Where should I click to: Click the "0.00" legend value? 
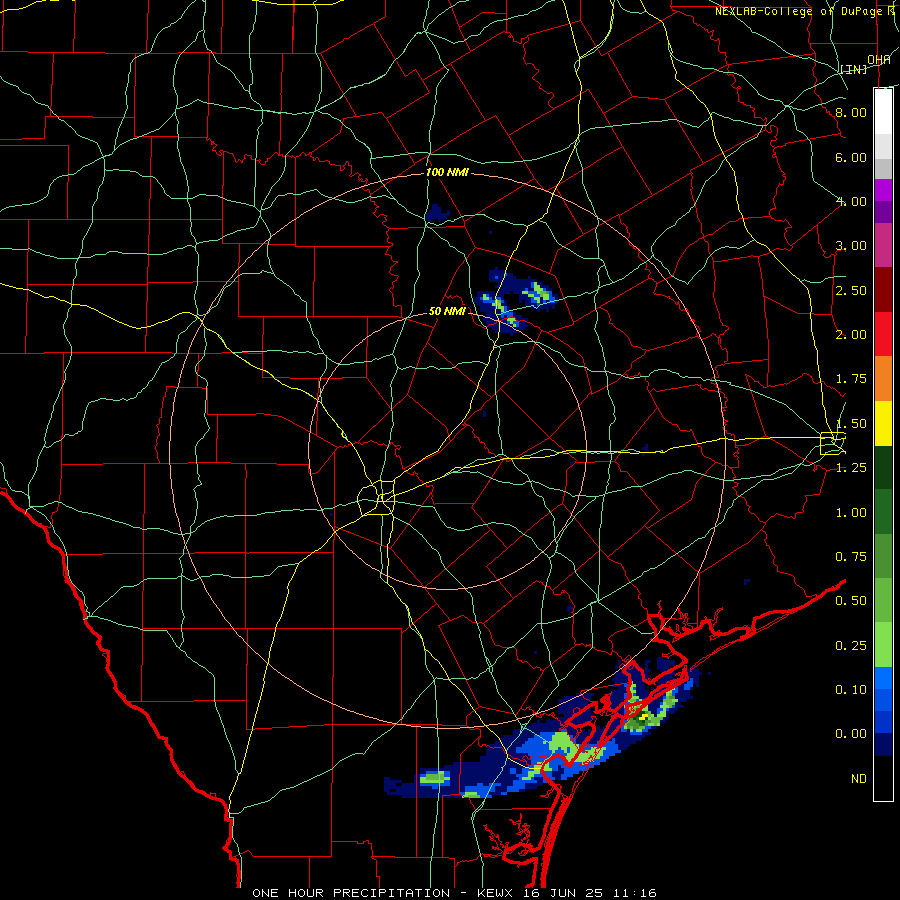pyautogui.click(x=851, y=734)
